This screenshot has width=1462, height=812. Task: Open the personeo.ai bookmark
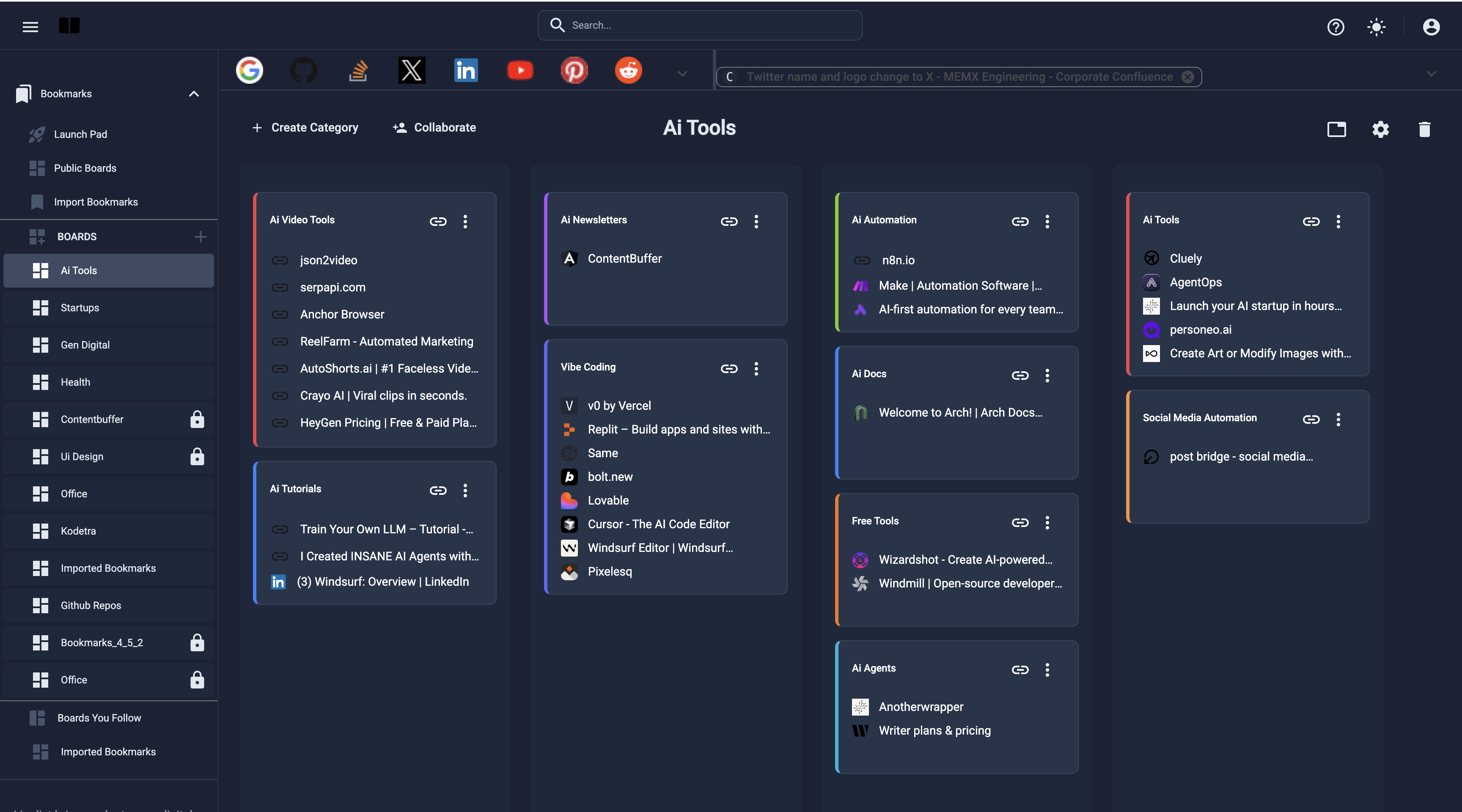tap(1200, 330)
